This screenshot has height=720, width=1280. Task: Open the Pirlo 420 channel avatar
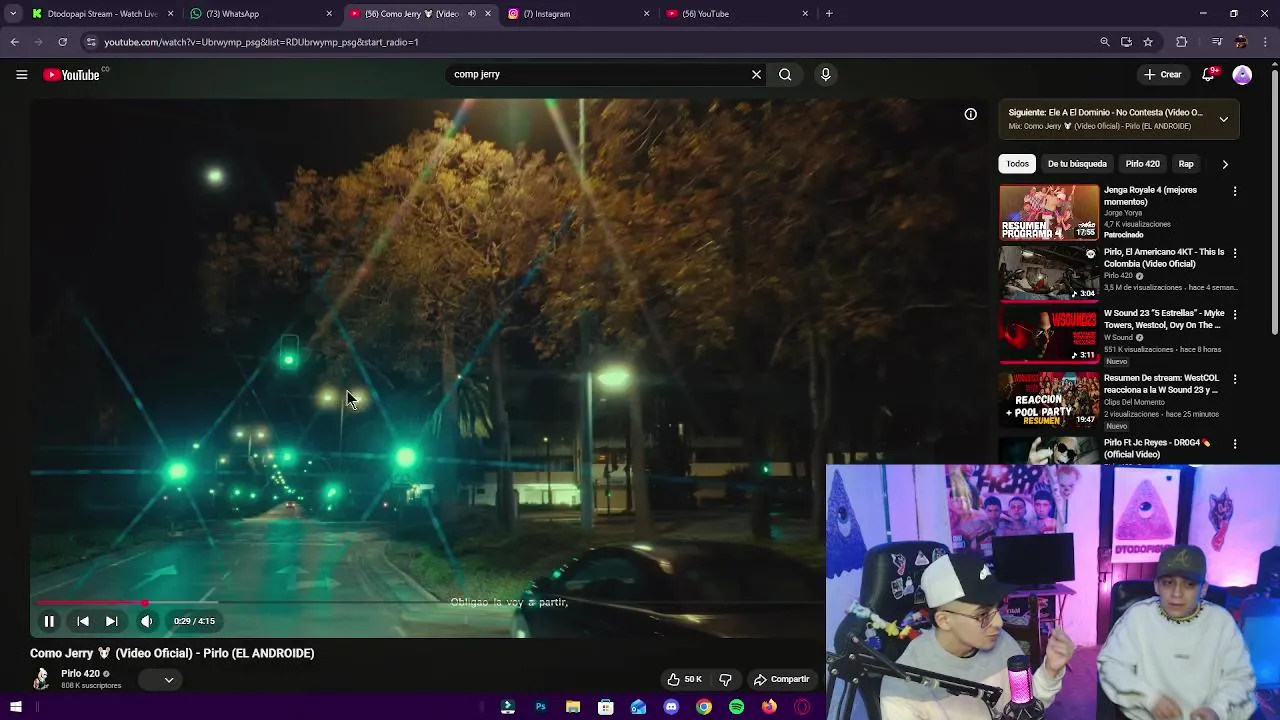(41, 679)
